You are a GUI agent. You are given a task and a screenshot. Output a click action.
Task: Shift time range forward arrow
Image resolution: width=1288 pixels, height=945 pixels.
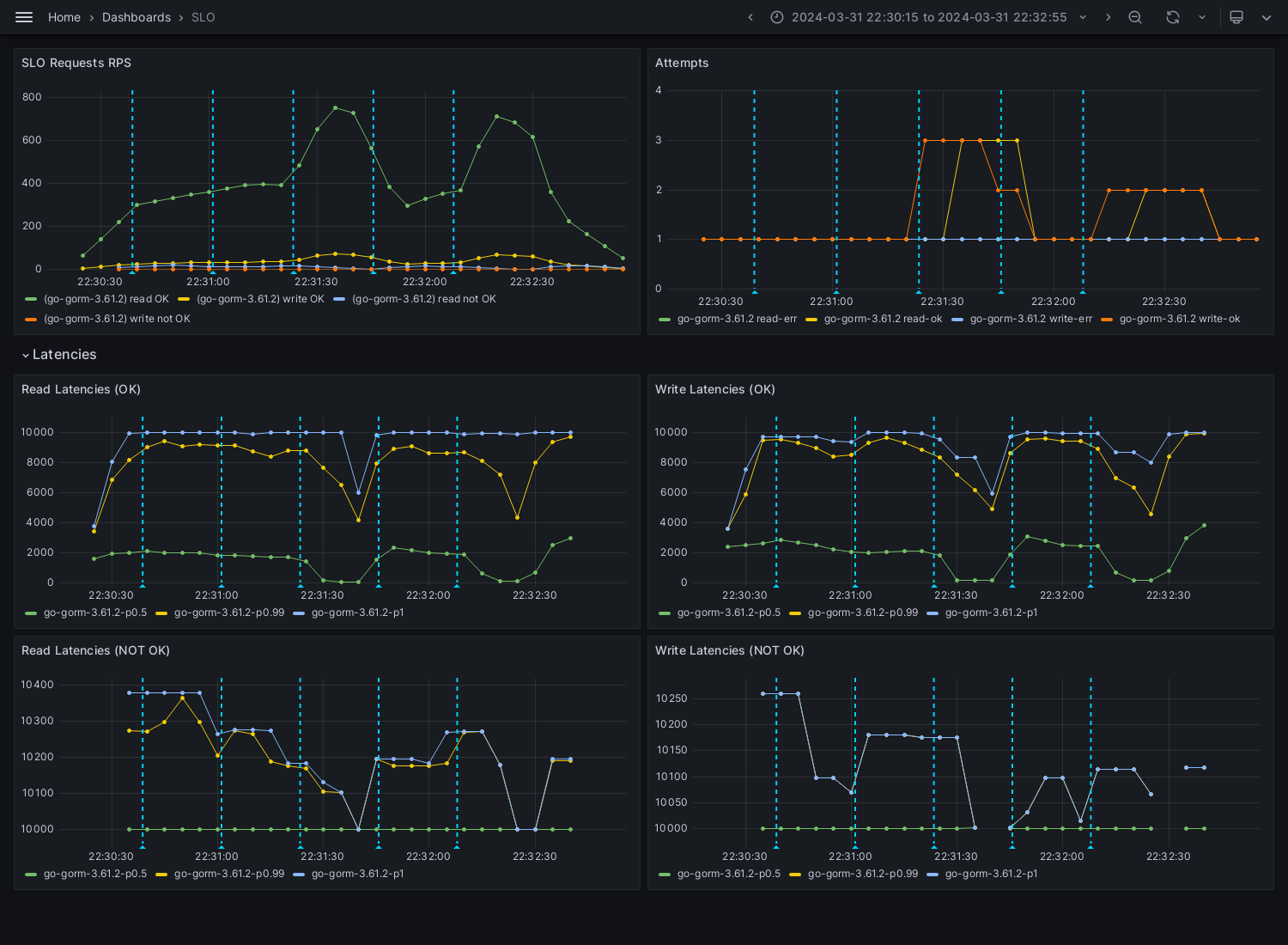[x=1108, y=17]
